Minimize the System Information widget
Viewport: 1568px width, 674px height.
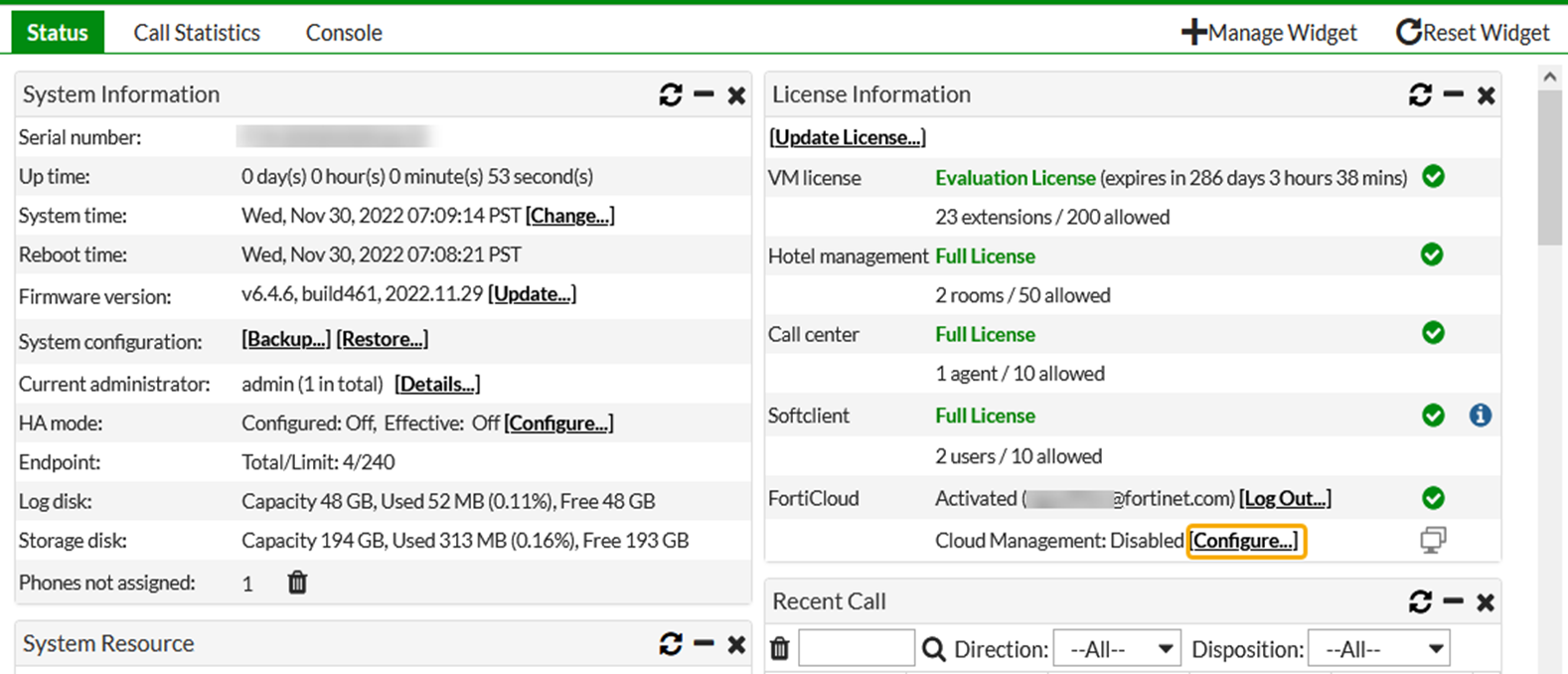coord(704,94)
